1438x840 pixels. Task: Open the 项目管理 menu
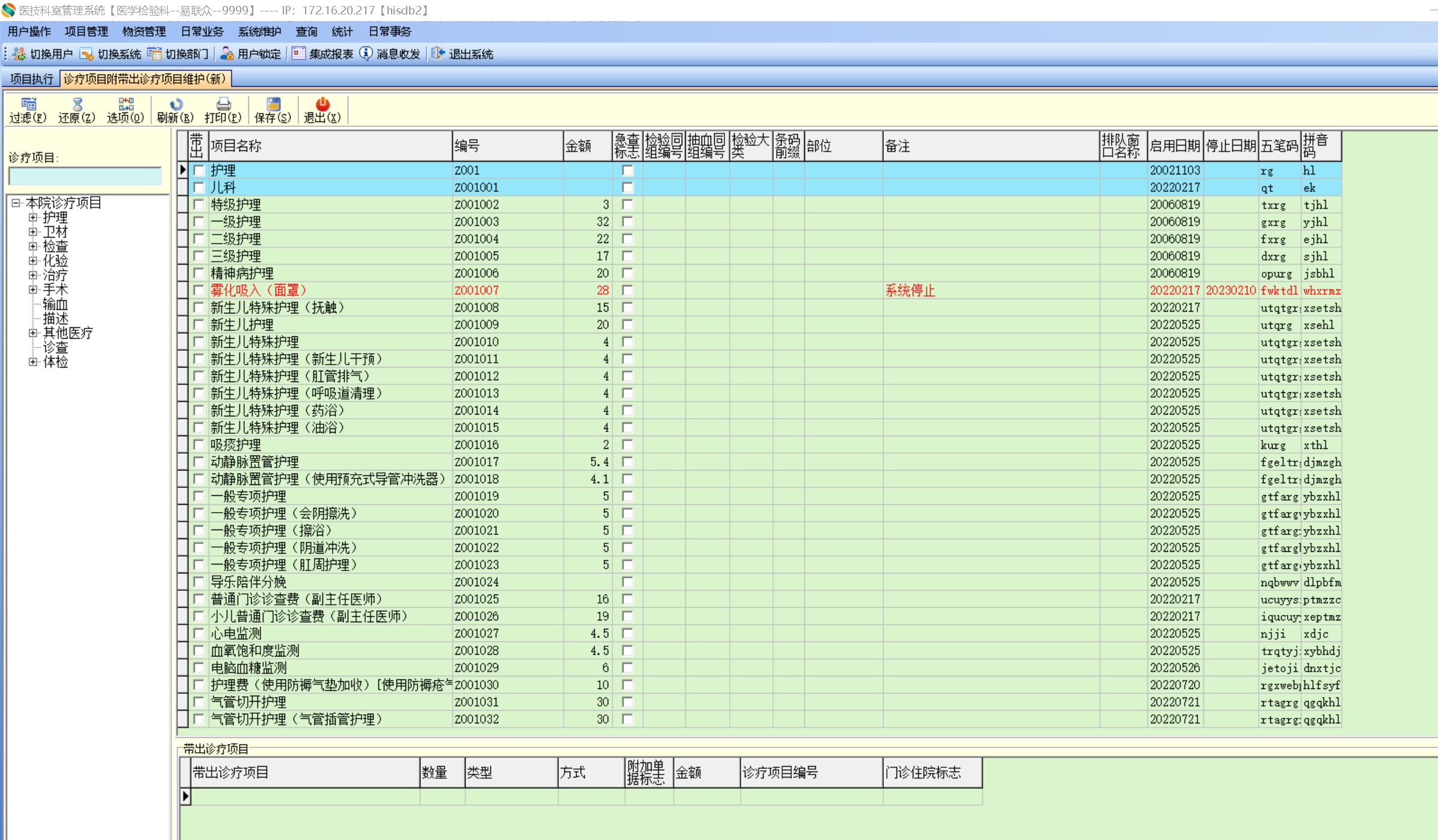[86, 31]
